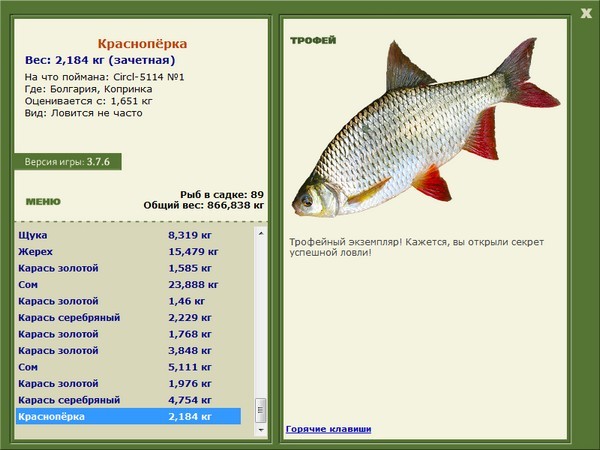Click the scrollbar down arrow in fish list
Screen dimensions: 600x450
(261, 430)
